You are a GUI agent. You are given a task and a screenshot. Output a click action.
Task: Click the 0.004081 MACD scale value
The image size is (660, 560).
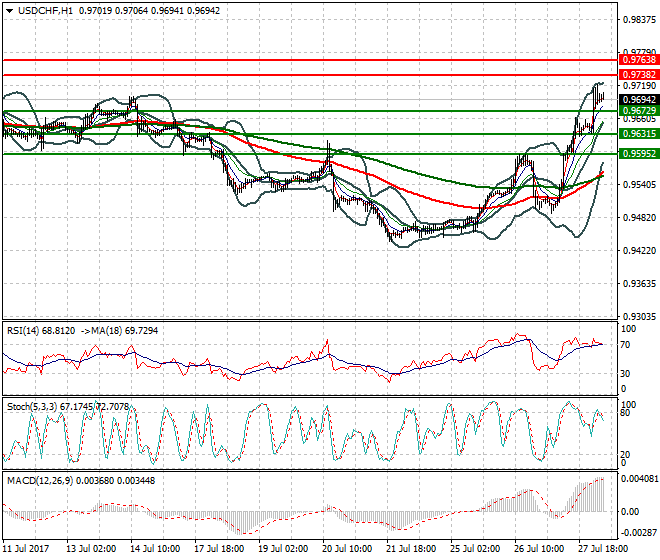tap(640, 479)
